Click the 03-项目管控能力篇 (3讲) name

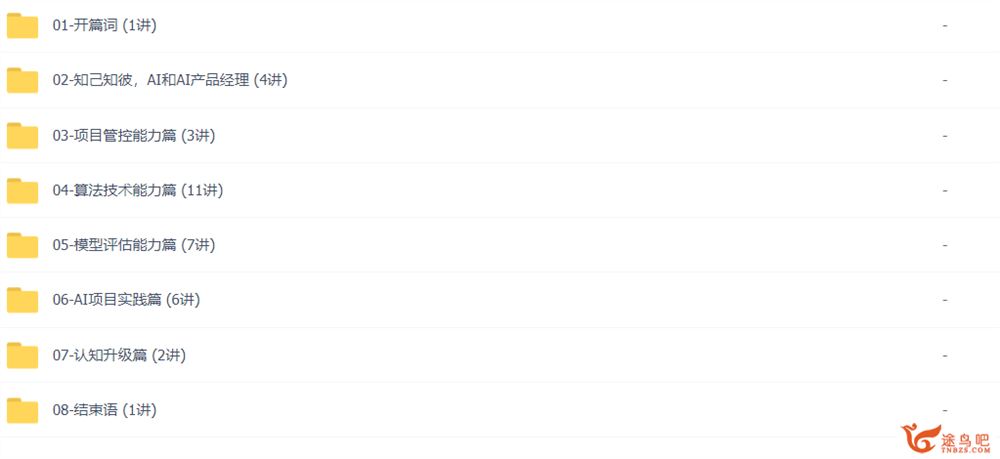(134, 136)
